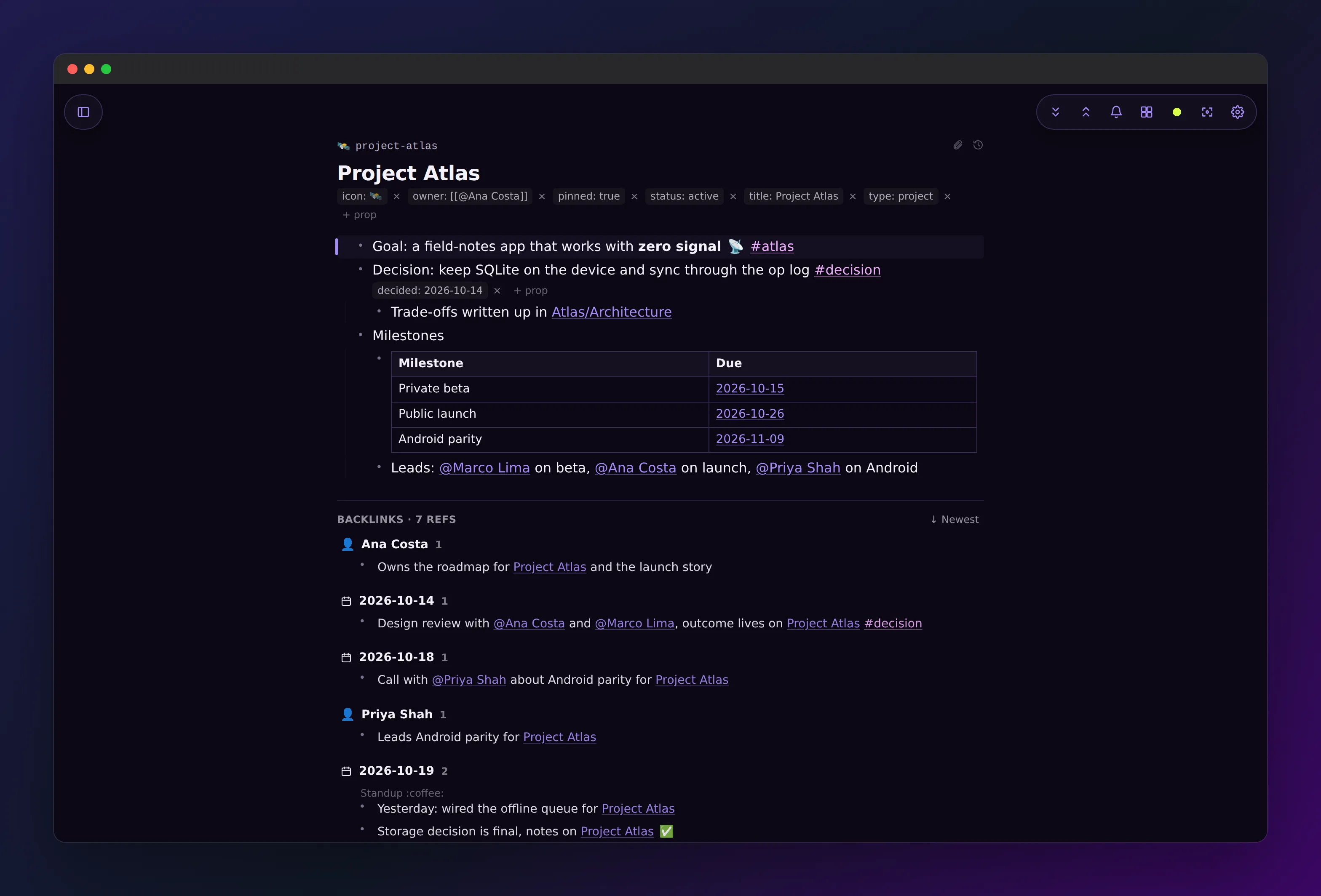Open the #decision tag in Decision bullet
The image size is (1321, 896).
tap(847, 270)
